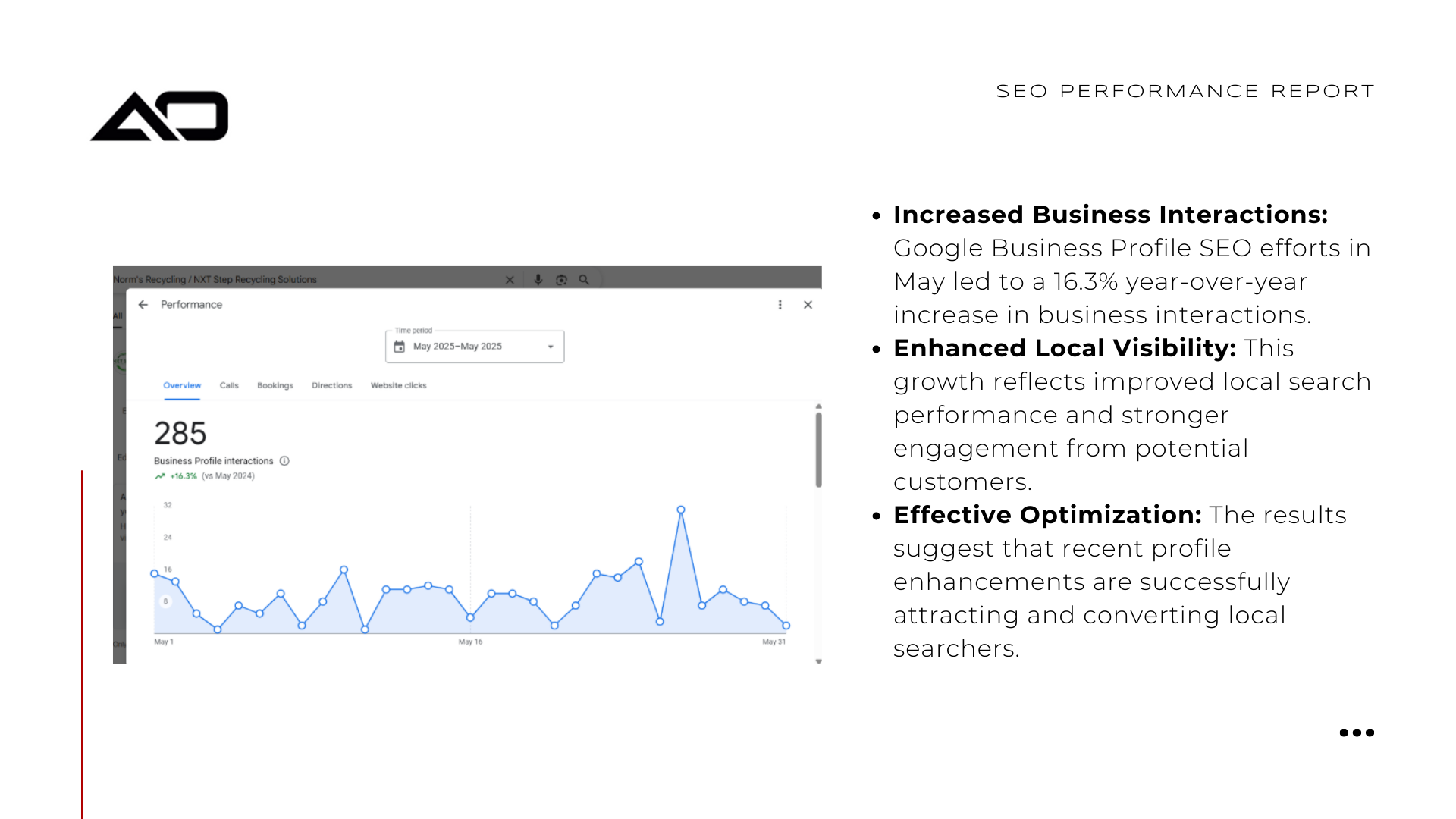This screenshot has height=819, width=1456.
Task: Click the ellipsis at bottom right of slide
Action: 1356,732
